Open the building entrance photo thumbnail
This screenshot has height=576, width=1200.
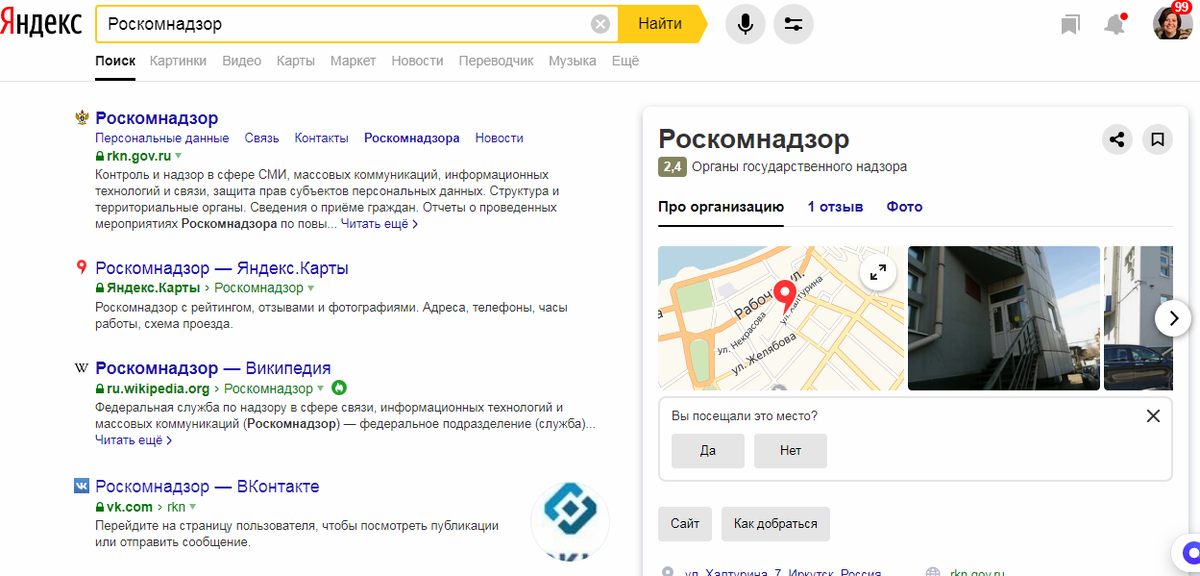pyautogui.click(x=1004, y=318)
